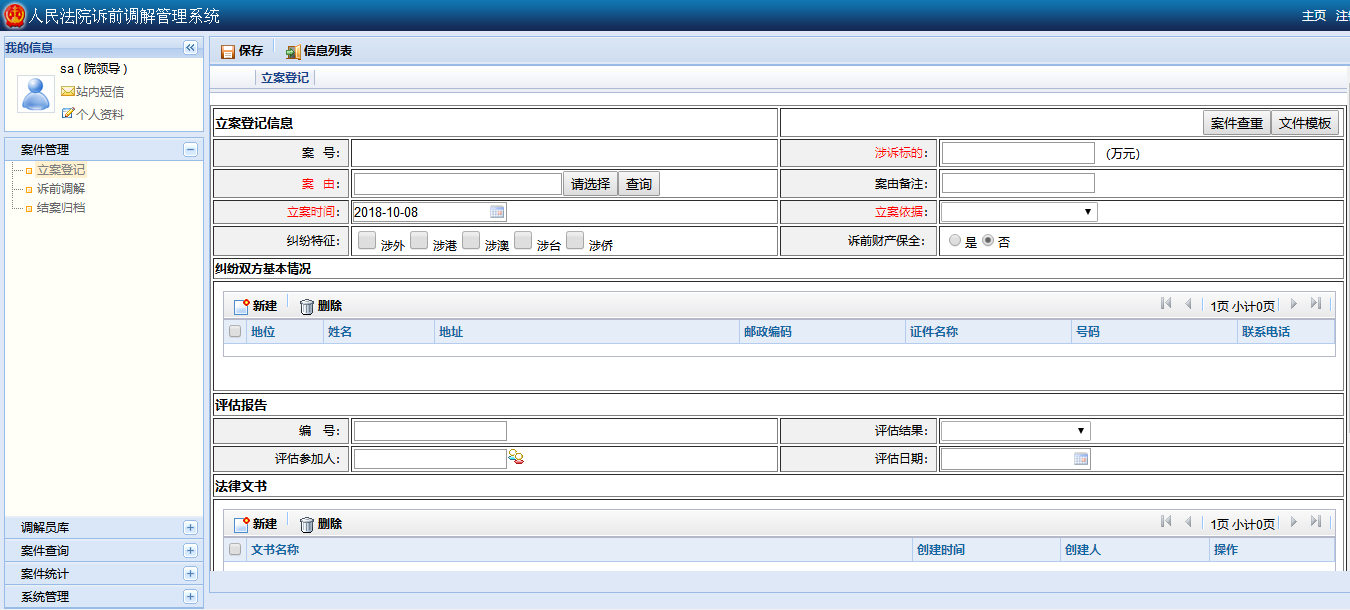Expand the 调解员库 panel
This screenshot has width=1350, height=610.
(x=190, y=528)
